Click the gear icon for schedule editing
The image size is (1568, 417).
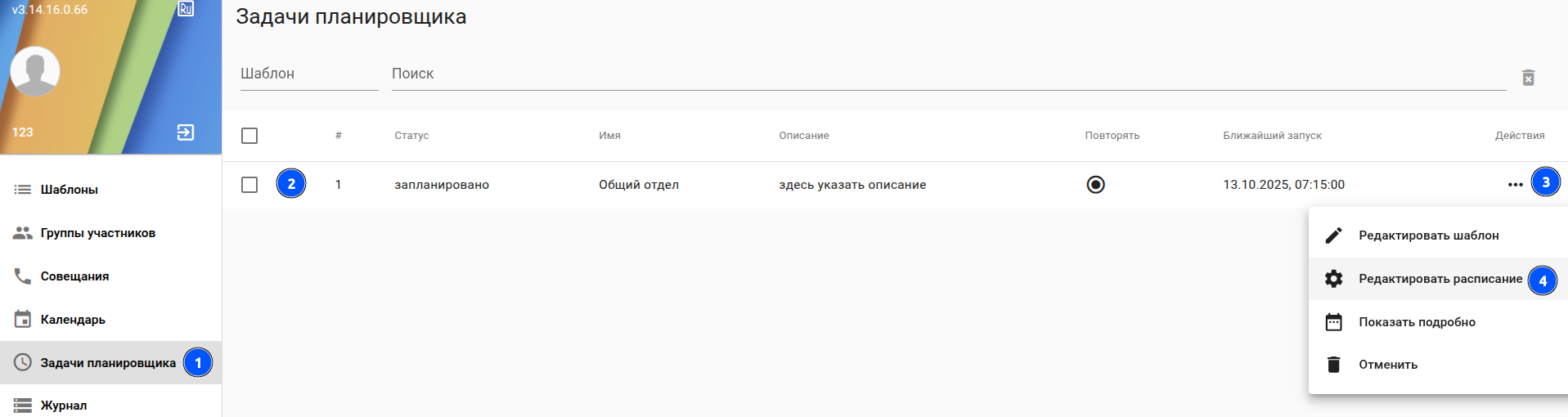tap(1333, 279)
